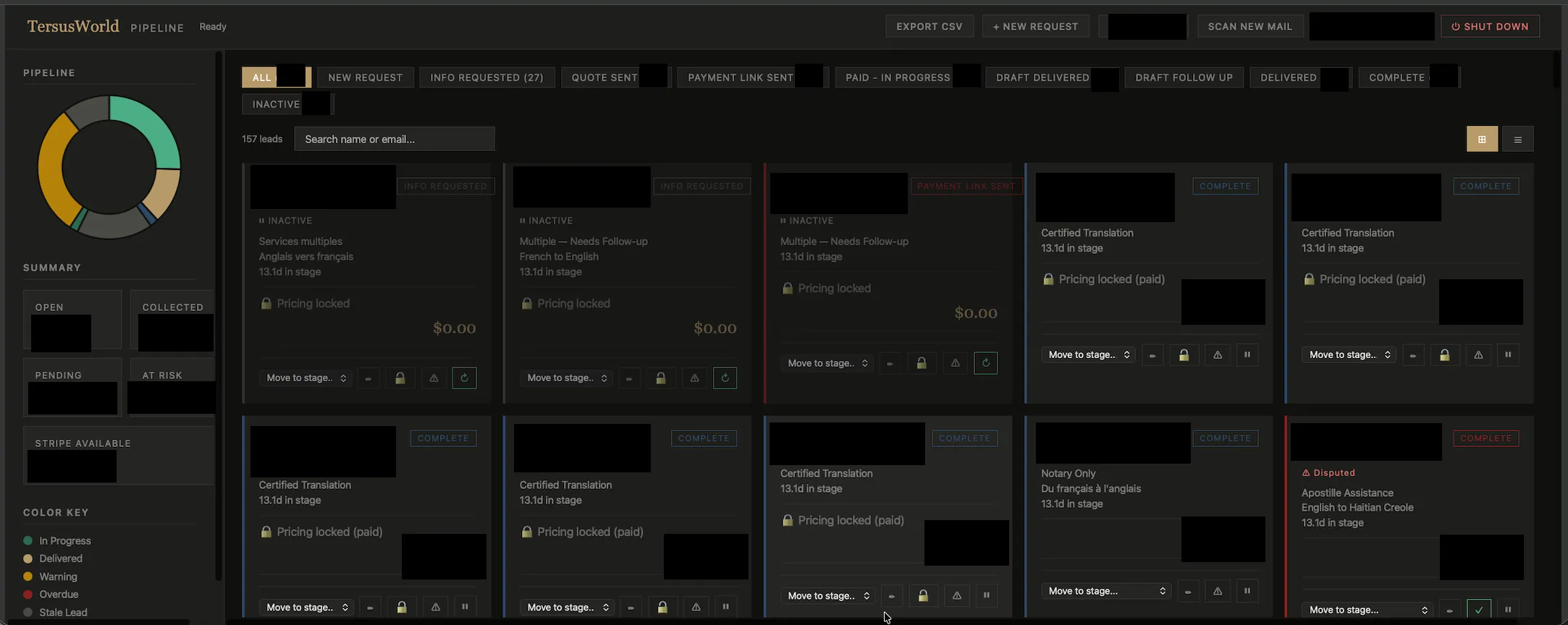Viewport: 1568px width, 625px height.
Task: Click the EXPORT CSV button
Action: point(930,27)
